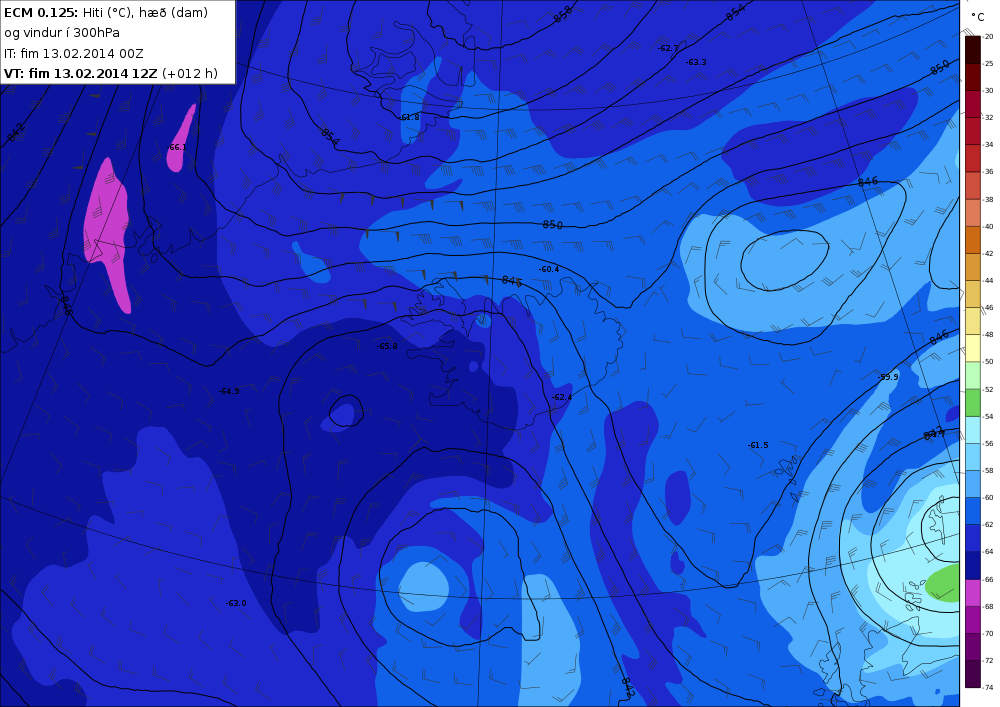Click the 850 contour label above the -60.4 value

pyautogui.click(x=552, y=224)
